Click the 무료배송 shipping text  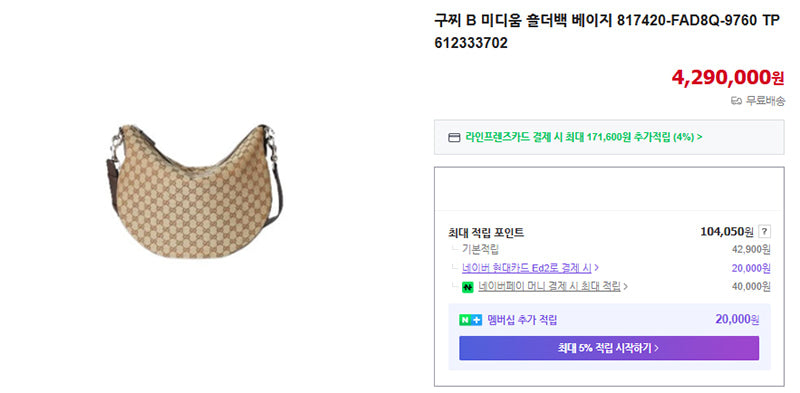tap(765, 101)
